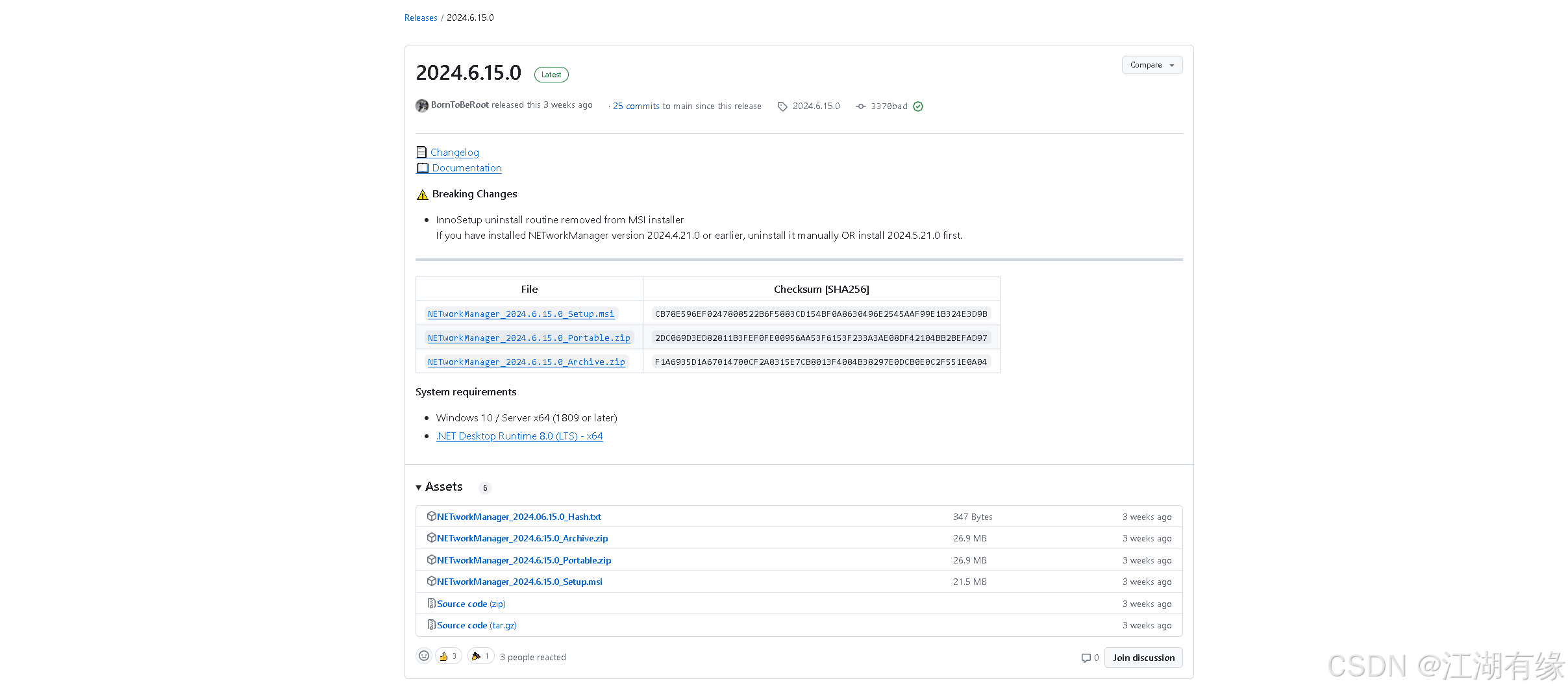The height and width of the screenshot is (692, 1568).
Task: Toggle the thumbs-up reaction
Action: click(x=448, y=656)
